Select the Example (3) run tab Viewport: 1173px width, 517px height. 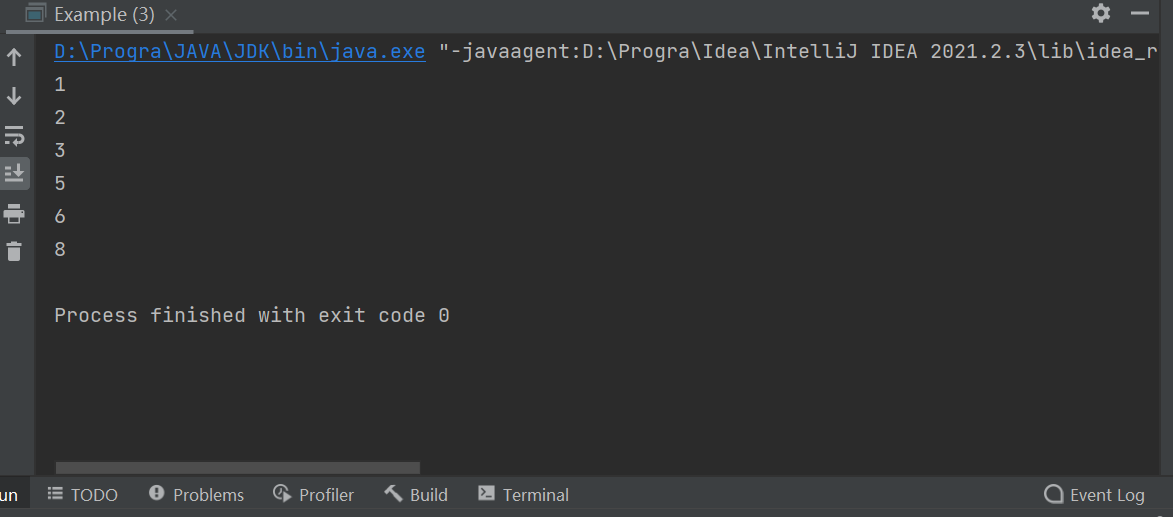click(x=100, y=14)
